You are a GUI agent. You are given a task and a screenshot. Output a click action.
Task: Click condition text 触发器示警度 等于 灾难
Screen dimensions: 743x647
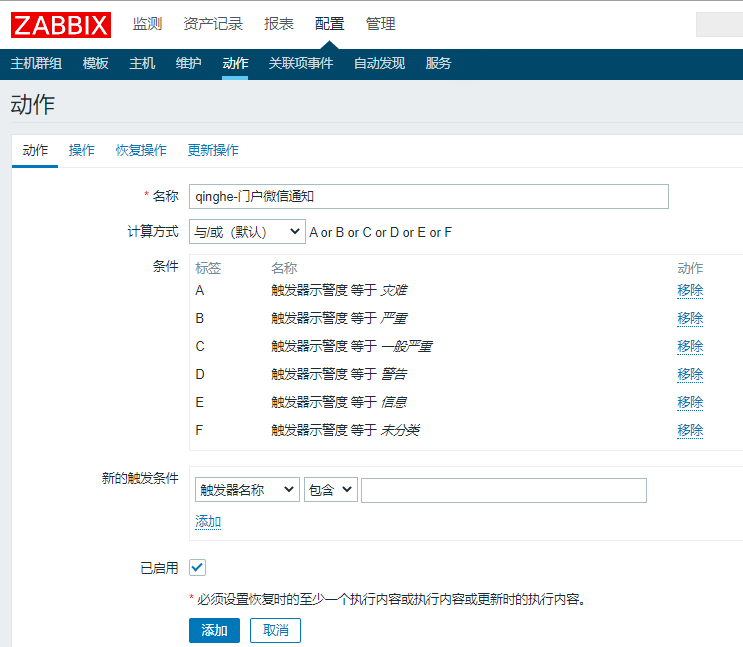[339, 290]
